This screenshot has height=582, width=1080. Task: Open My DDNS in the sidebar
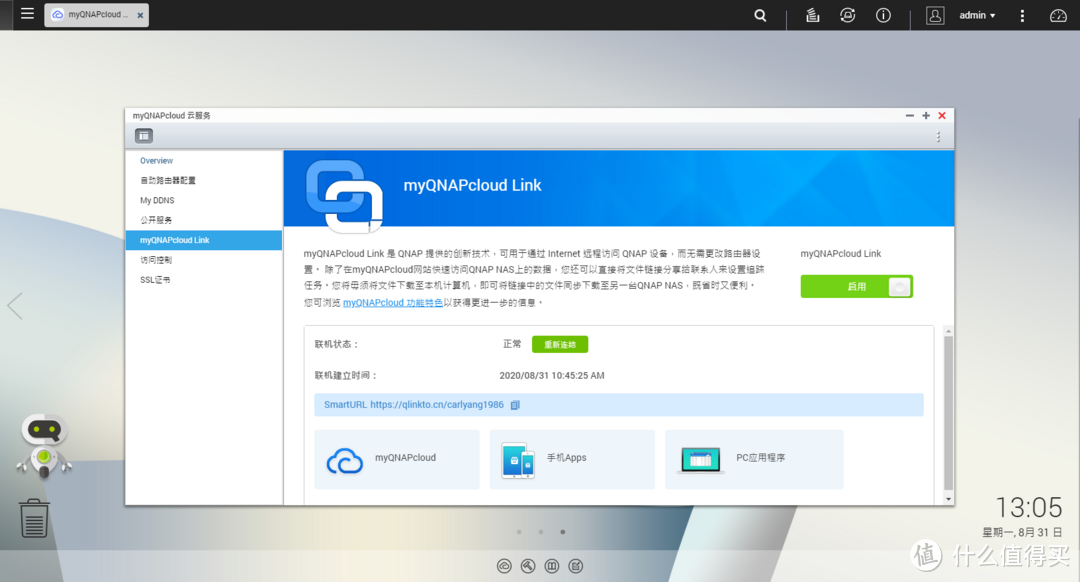[x=157, y=200]
